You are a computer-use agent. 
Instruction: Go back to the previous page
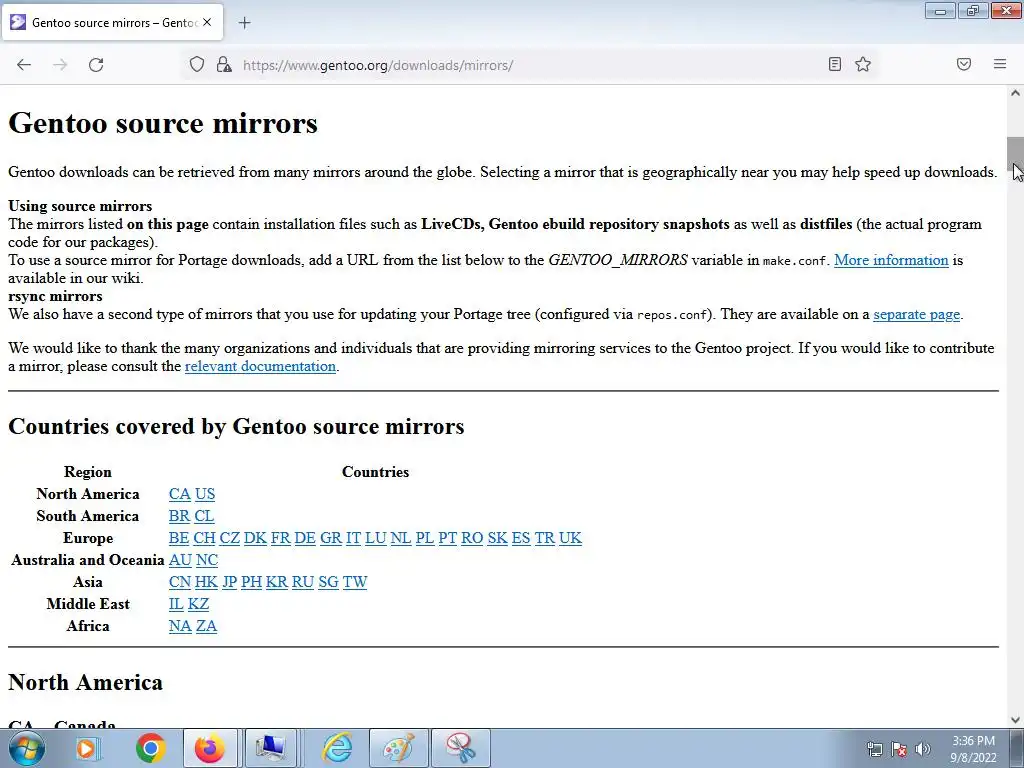(x=24, y=65)
